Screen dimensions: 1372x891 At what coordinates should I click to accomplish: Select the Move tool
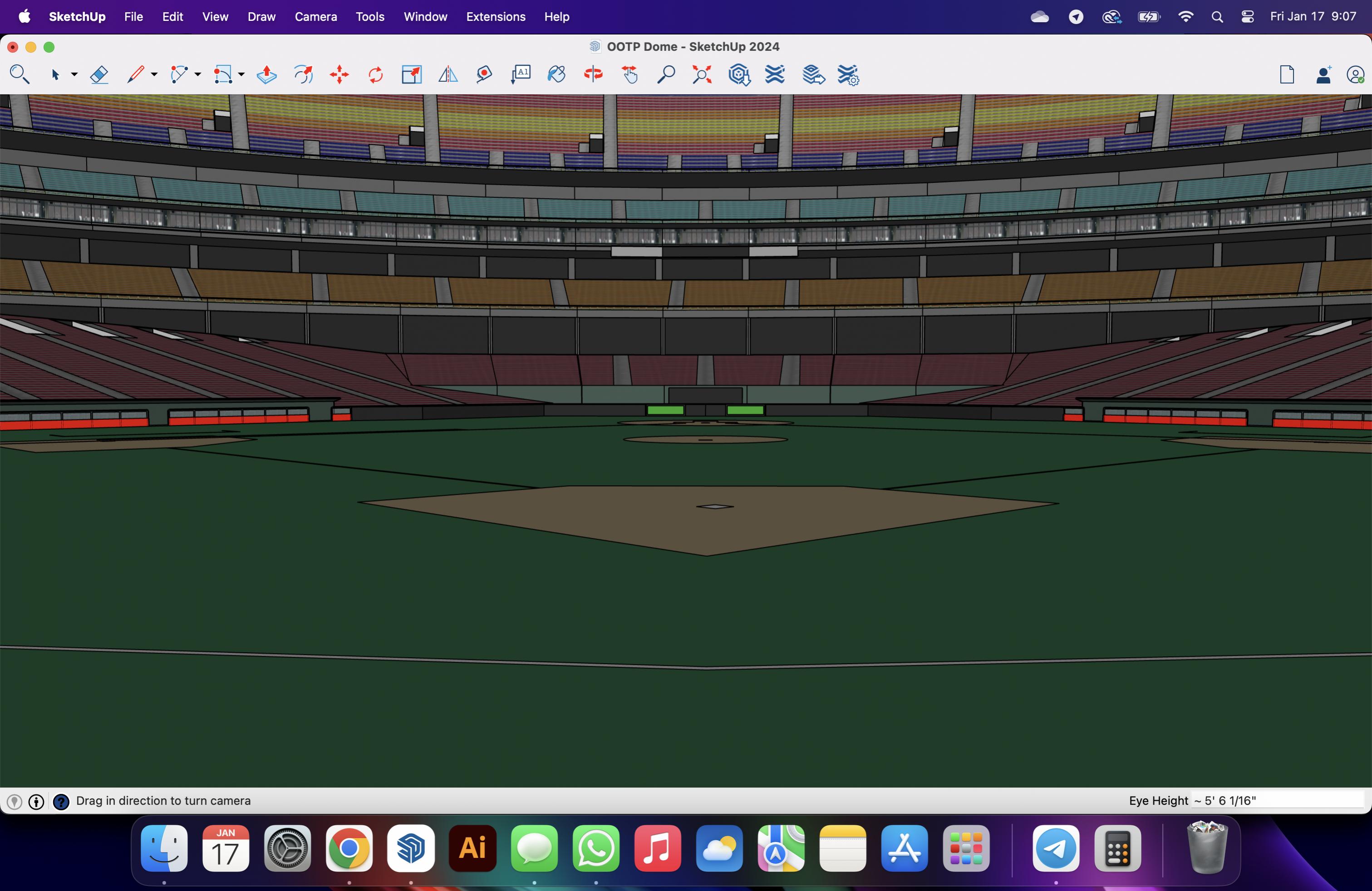pyautogui.click(x=339, y=75)
